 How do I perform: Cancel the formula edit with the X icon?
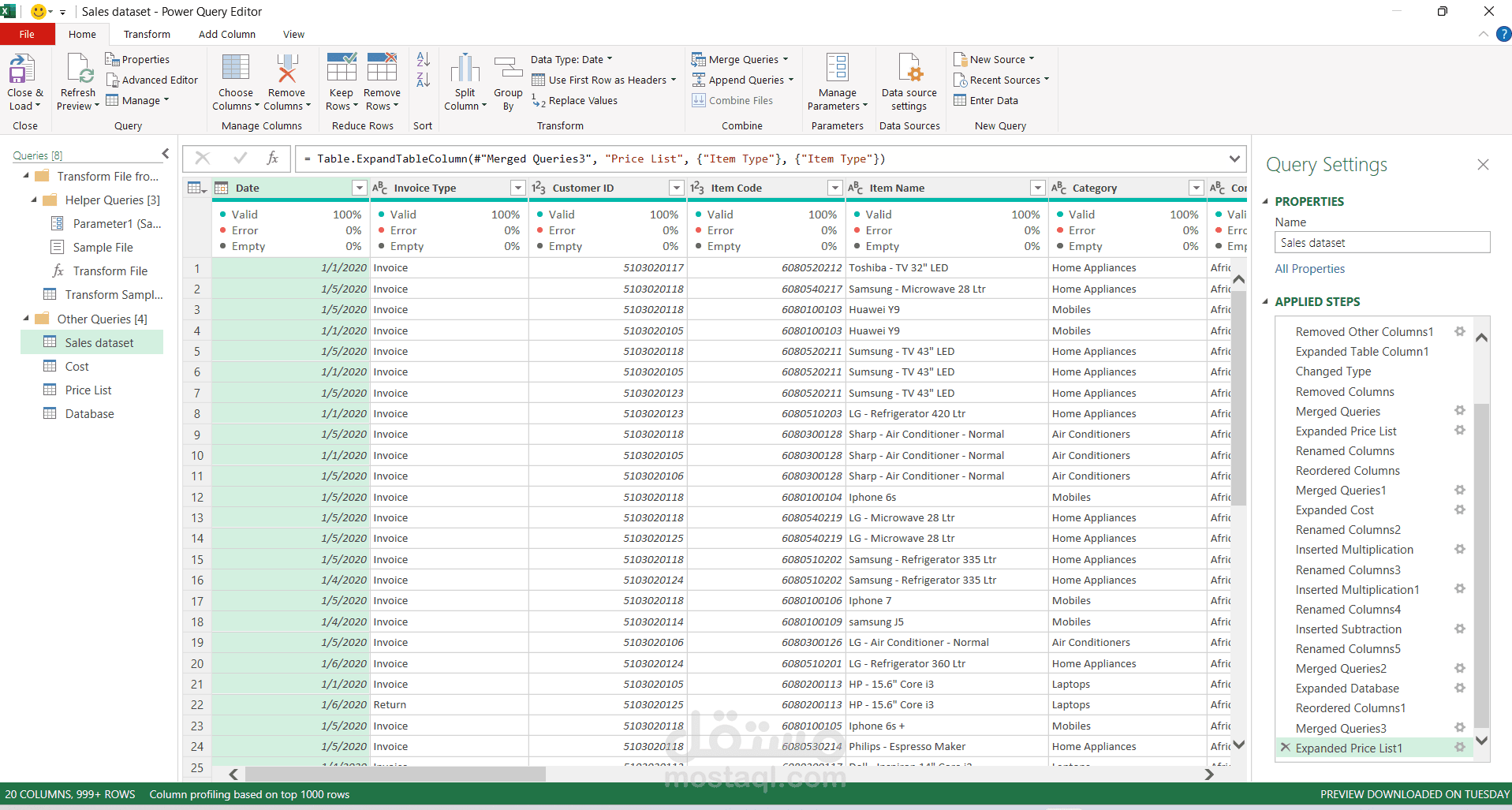pos(203,159)
